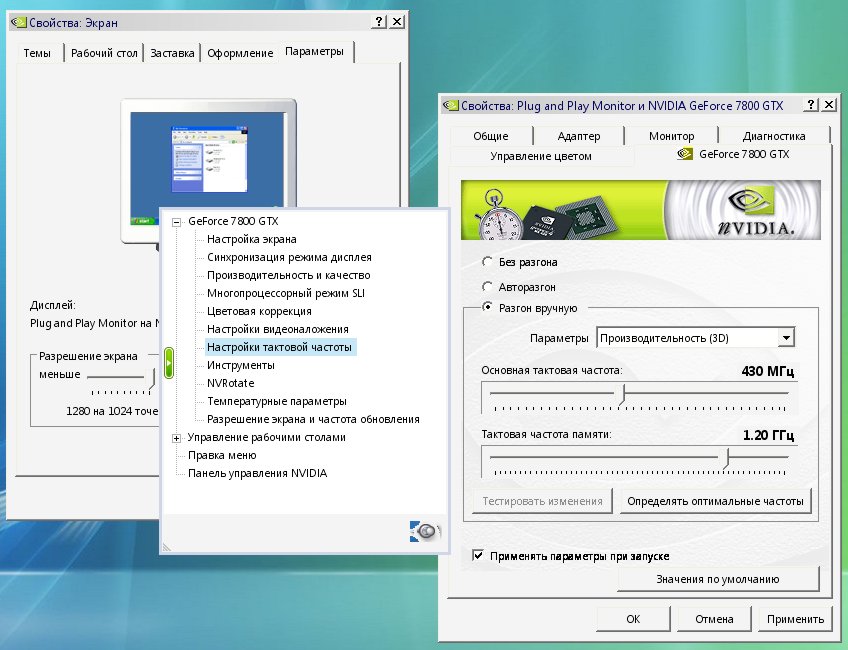Click the NVIDIA icon in the GeForce properties title bar
The image size is (848, 650).
point(450,105)
